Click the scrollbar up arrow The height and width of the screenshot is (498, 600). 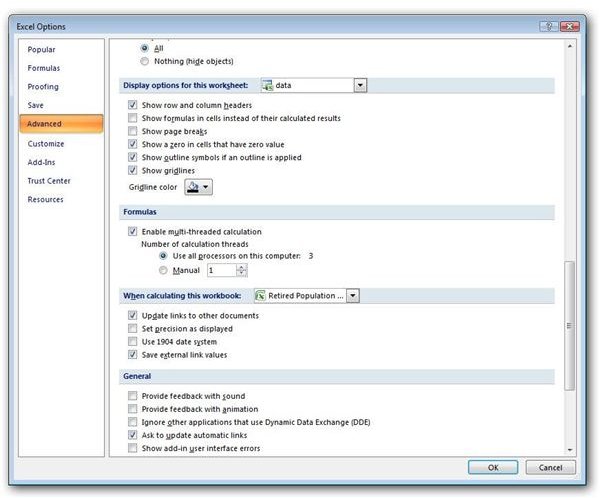point(570,46)
